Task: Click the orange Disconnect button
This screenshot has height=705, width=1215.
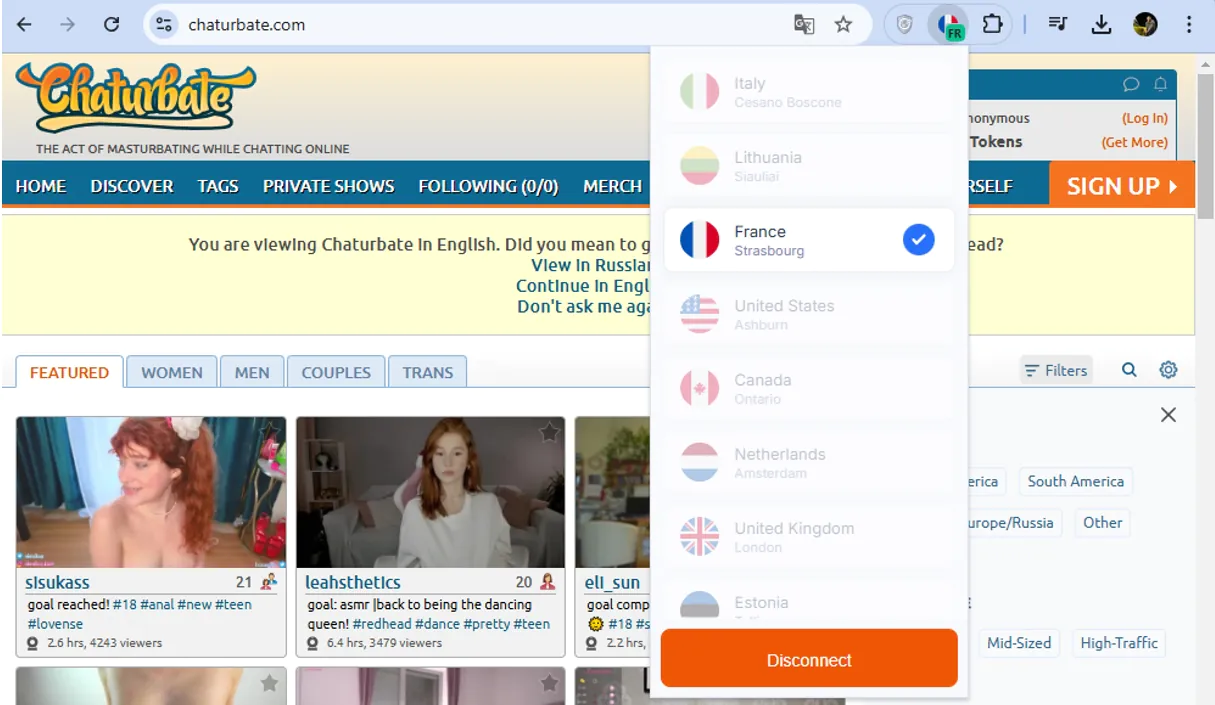Action: [x=809, y=658]
